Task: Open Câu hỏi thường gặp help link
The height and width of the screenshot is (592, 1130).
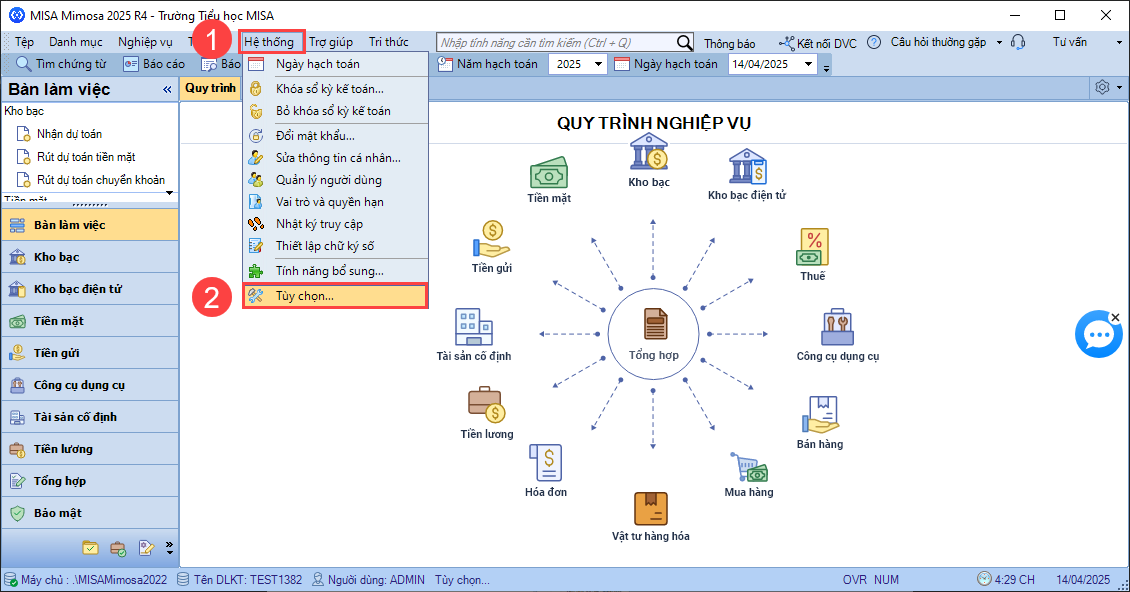Action: tap(938, 43)
